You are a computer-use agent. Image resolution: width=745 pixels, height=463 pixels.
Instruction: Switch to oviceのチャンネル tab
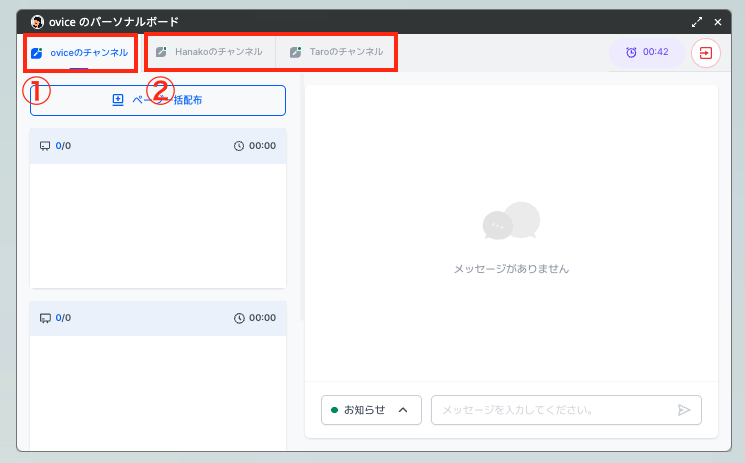(x=80, y=53)
